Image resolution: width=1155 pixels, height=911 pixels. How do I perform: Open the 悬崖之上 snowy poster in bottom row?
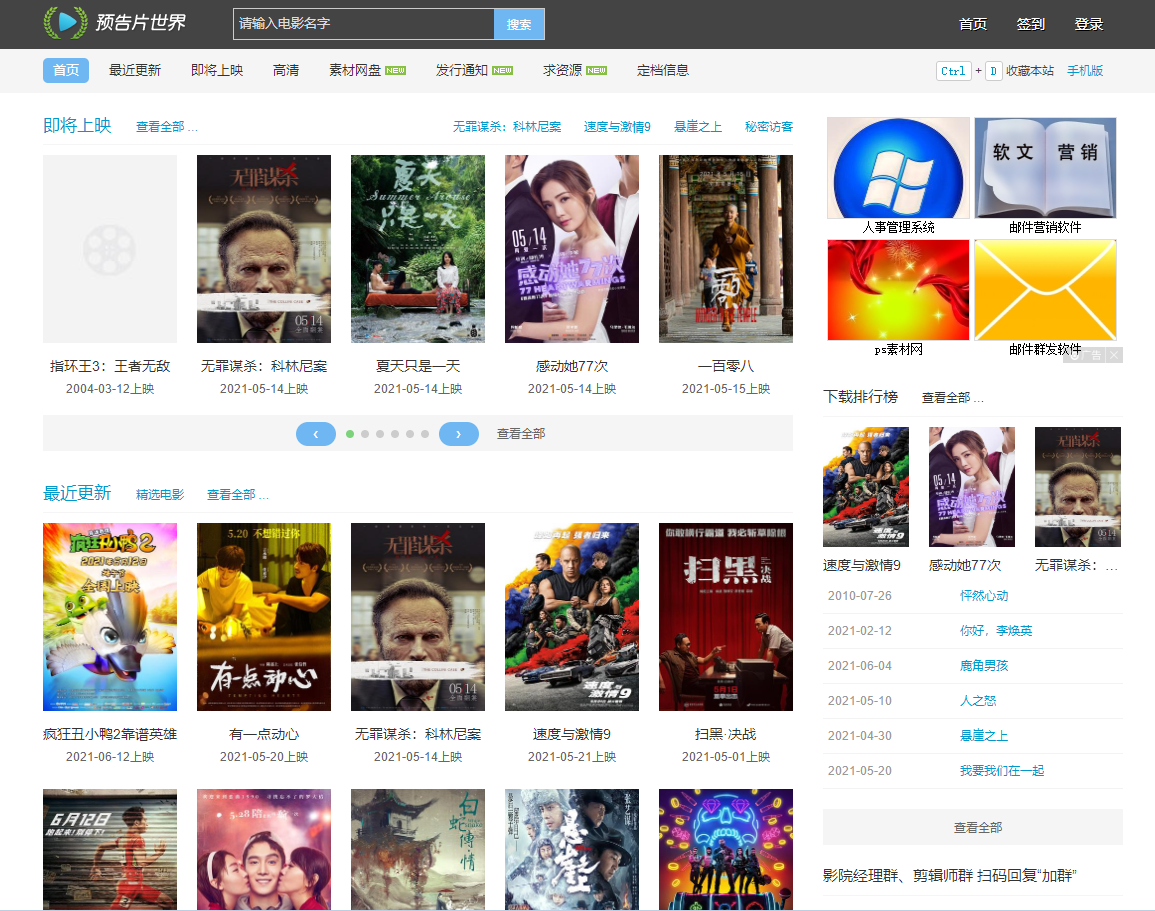pos(572,850)
